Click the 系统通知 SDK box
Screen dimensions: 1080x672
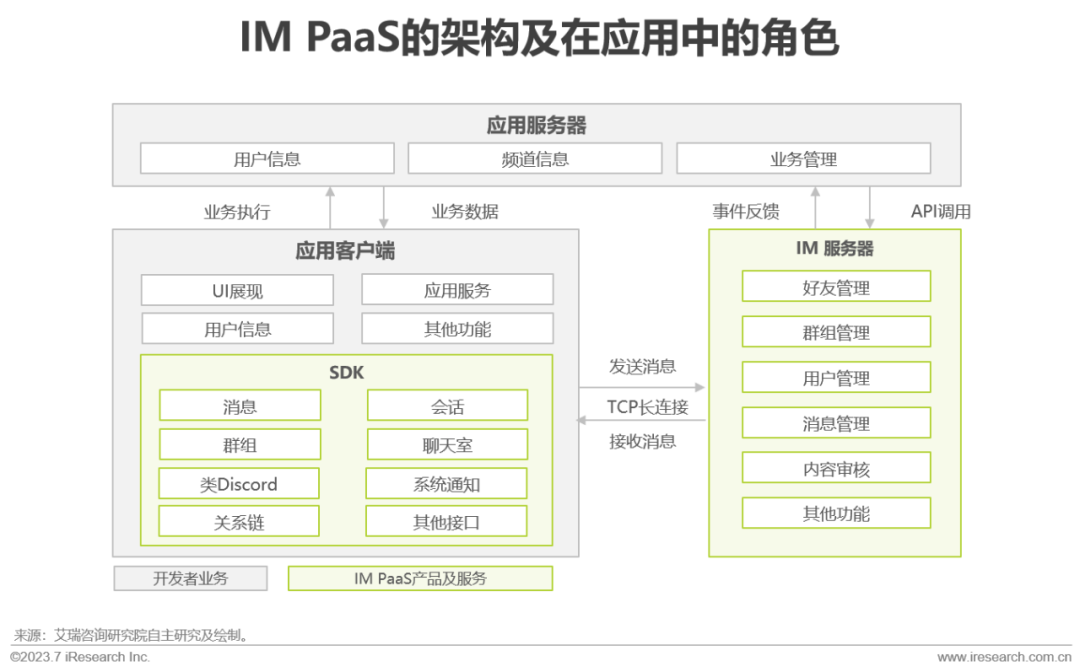click(448, 483)
